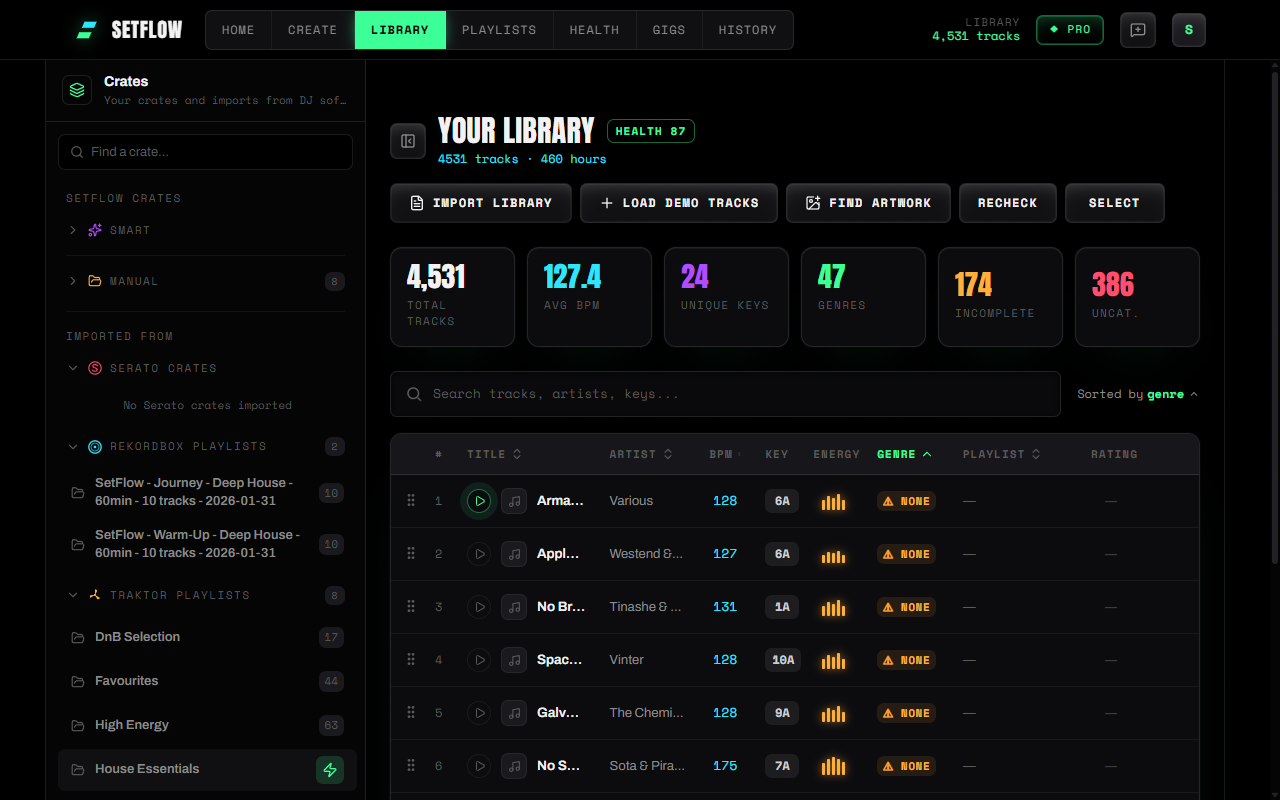The height and width of the screenshot is (800, 1280).
Task: Play the track by Various
Action: tap(479, 501)
